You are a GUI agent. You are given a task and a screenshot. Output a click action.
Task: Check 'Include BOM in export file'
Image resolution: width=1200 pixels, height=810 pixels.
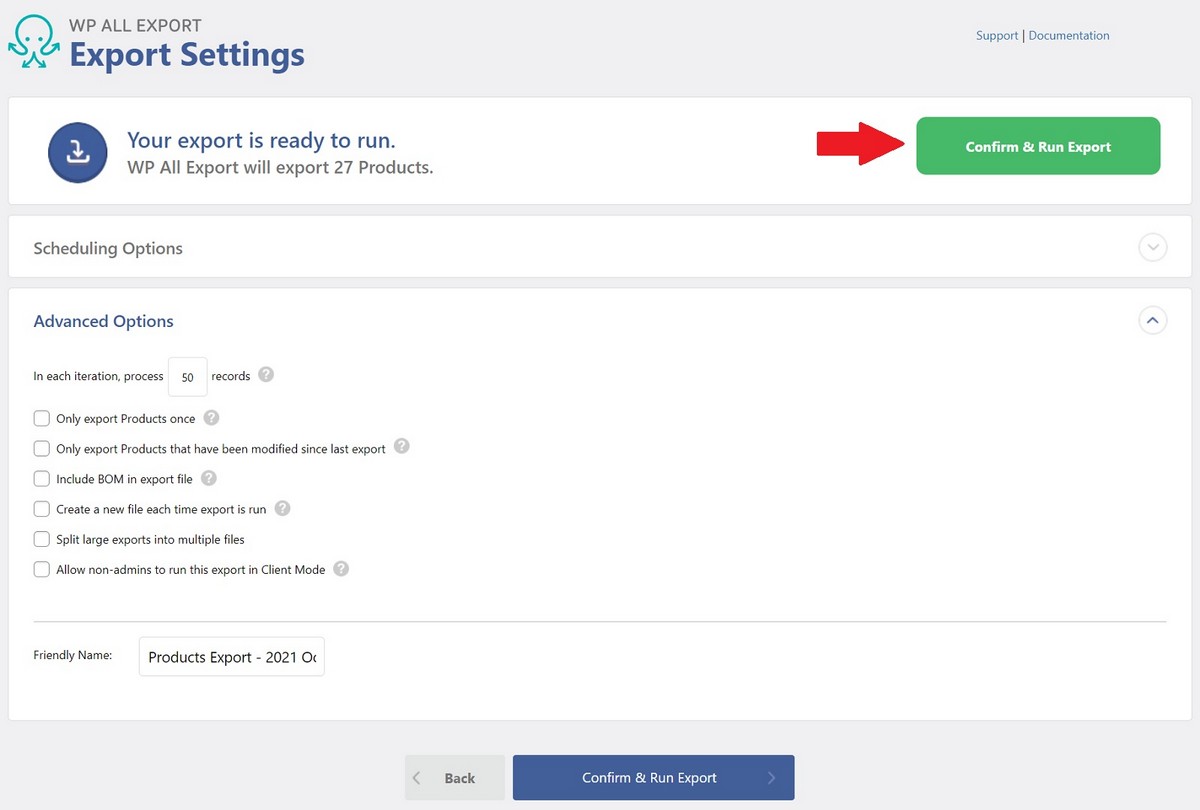click(41, 478)
